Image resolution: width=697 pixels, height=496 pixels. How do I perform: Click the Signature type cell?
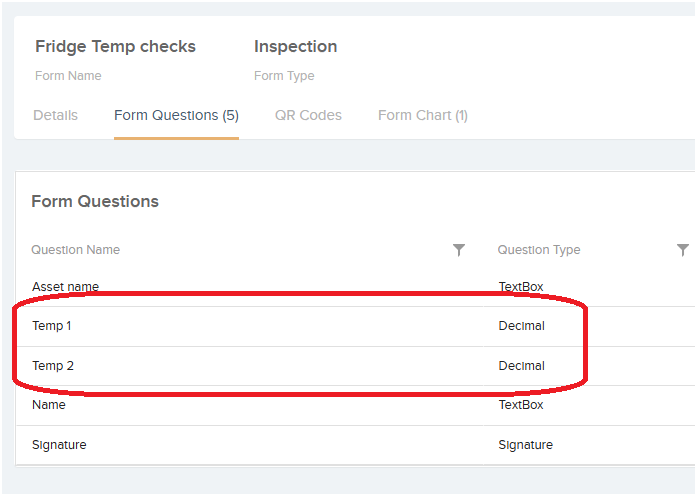point(525,445)
